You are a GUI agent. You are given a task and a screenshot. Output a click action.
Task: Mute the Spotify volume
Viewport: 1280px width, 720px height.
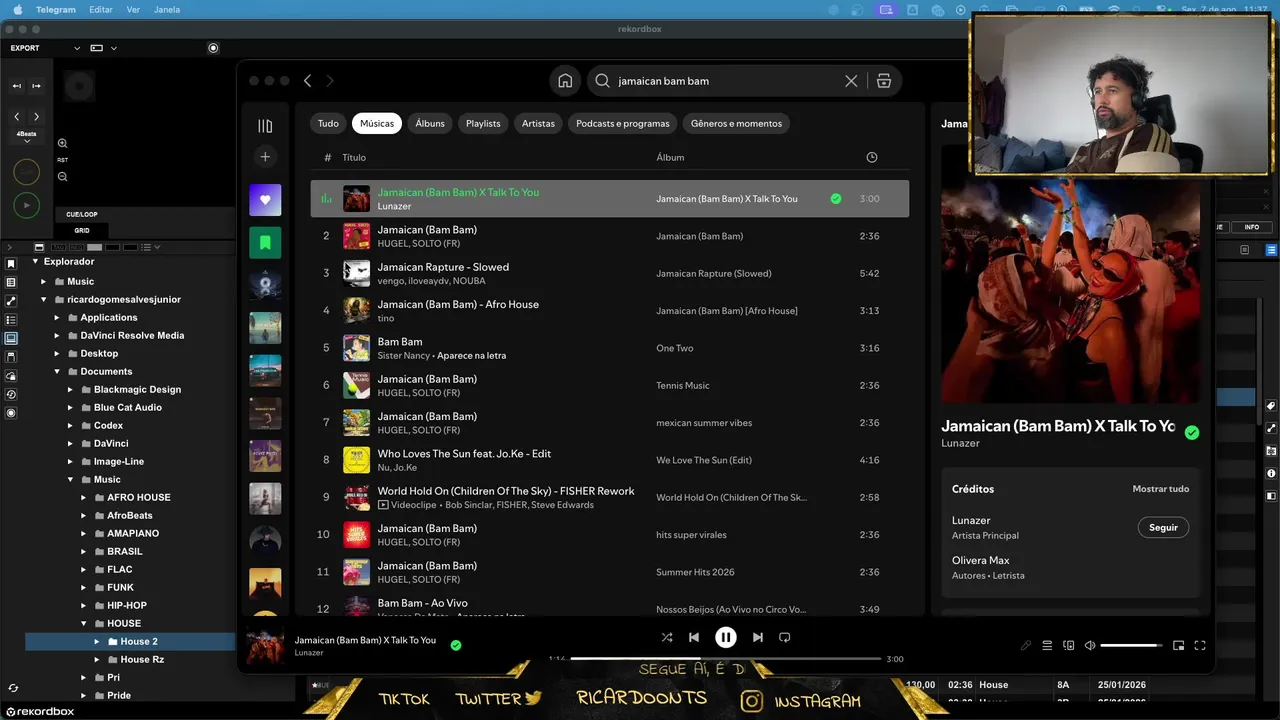click(x=1090, y=646)
